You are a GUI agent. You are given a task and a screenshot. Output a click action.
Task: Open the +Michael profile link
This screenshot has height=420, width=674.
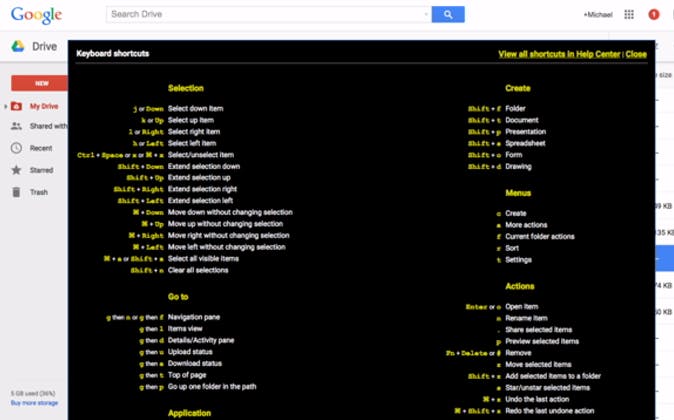597,15
